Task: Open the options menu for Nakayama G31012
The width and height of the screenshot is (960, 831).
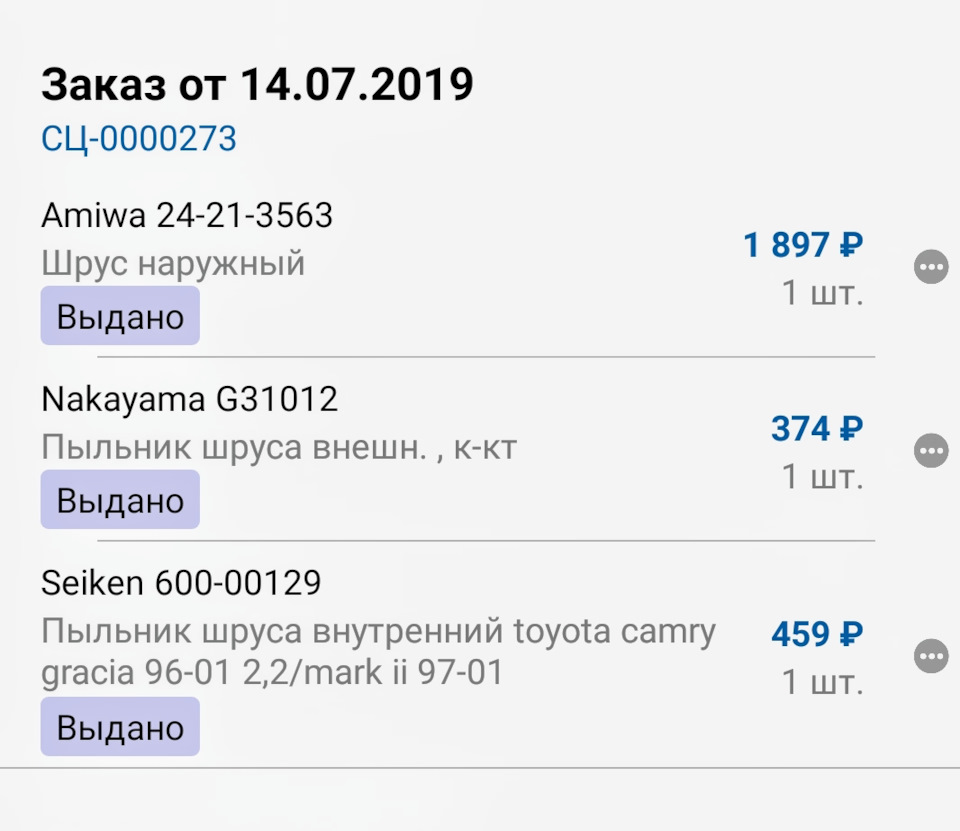Action: pos(931,451)
